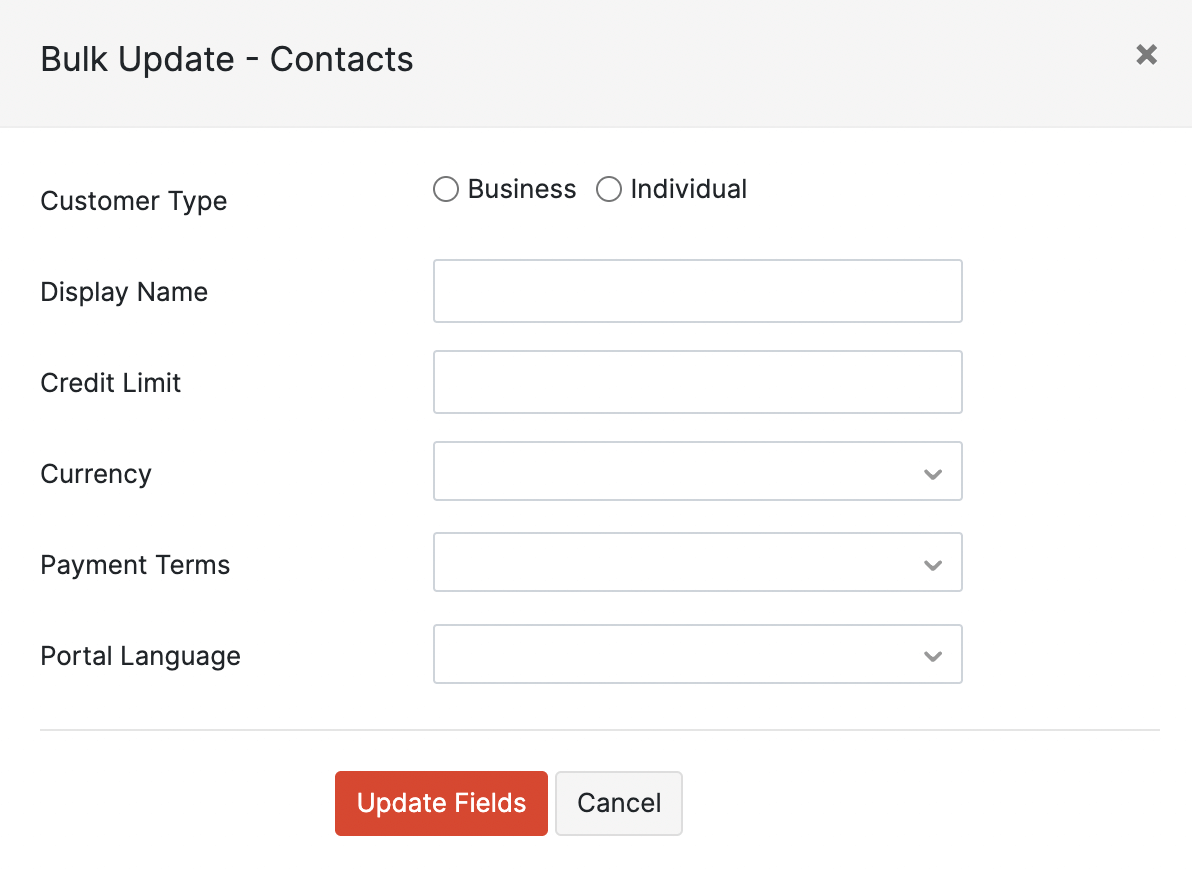Click the Bulk Update - Contacts title
The image size is (1192, 870).
pos(227,59)
